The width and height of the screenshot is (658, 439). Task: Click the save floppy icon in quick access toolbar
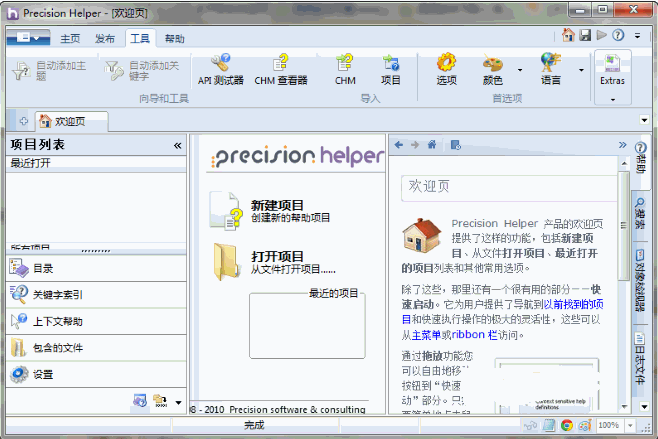tap(585, 35)
